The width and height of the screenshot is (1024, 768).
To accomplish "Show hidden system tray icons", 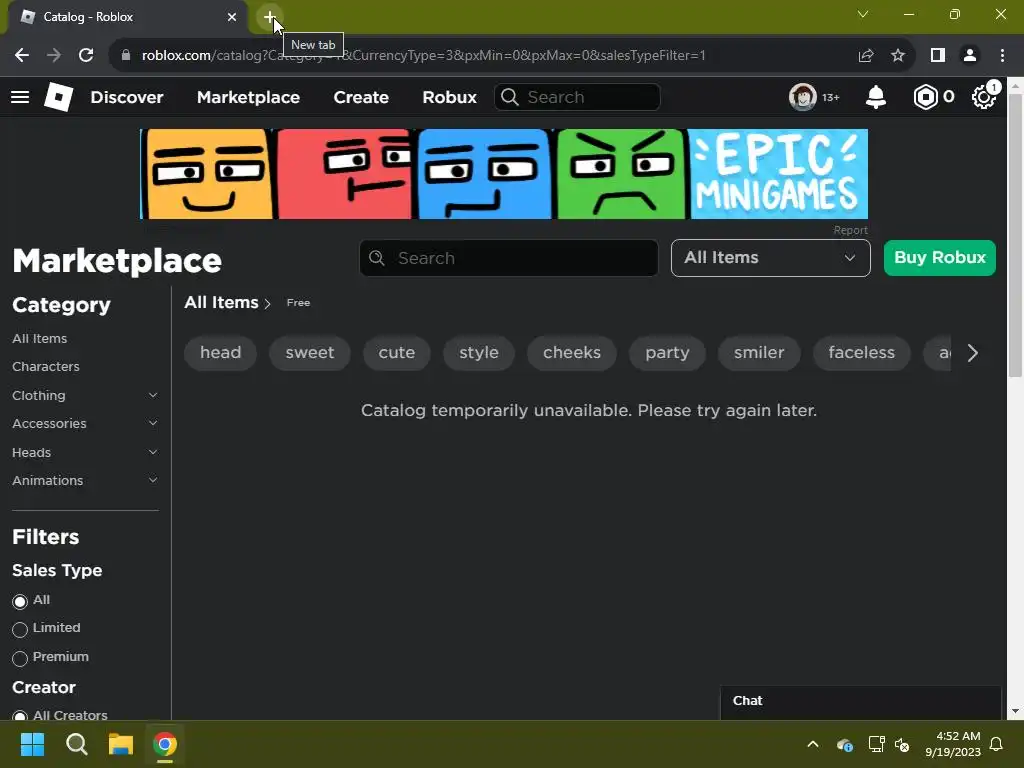I will pos(813,744).
